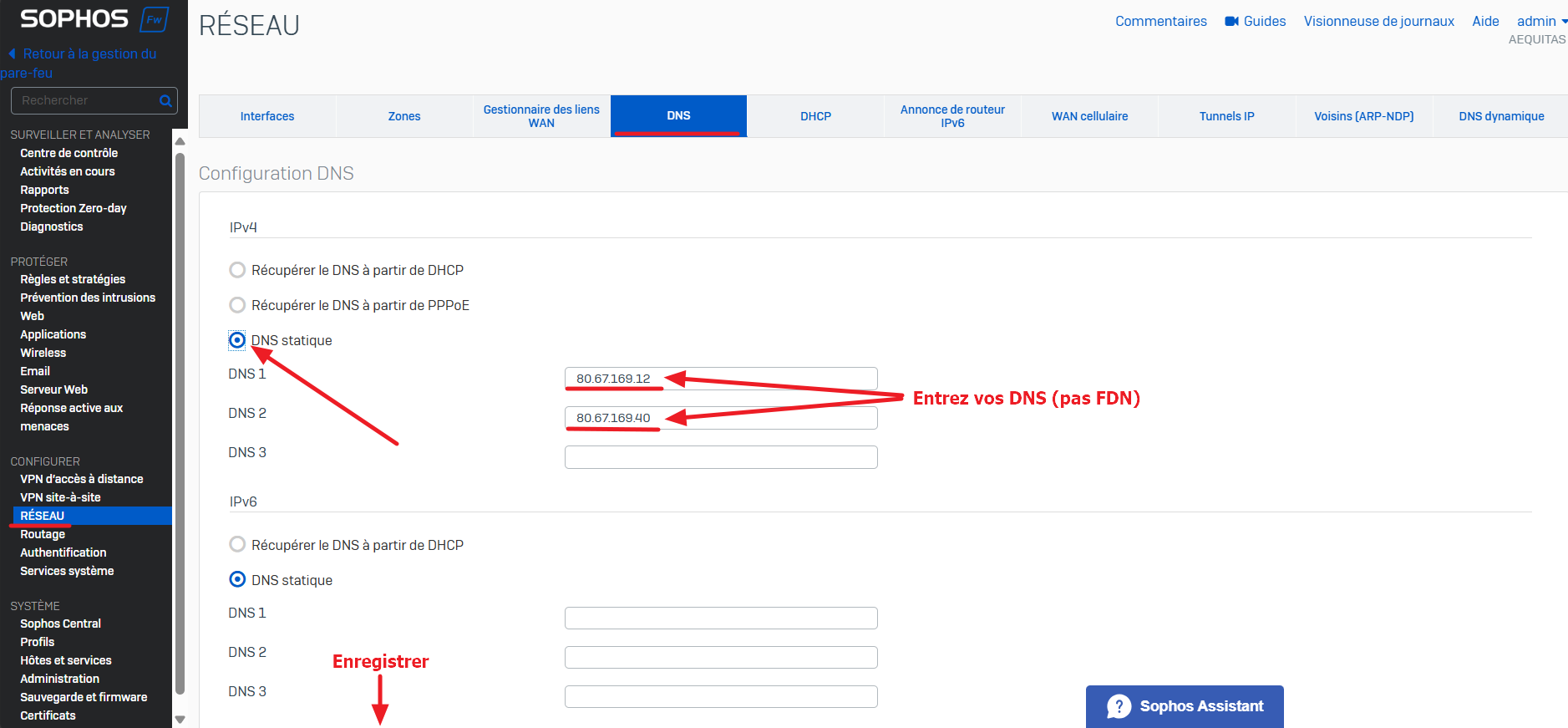Viewport: 1568px width, 728px height.
Task: Open Services système in sidebar
Action: (x=67, y=571)
